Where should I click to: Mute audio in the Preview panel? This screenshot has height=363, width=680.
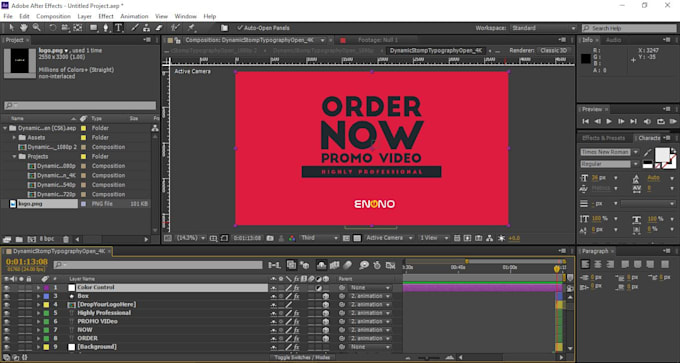coord(647,121)
